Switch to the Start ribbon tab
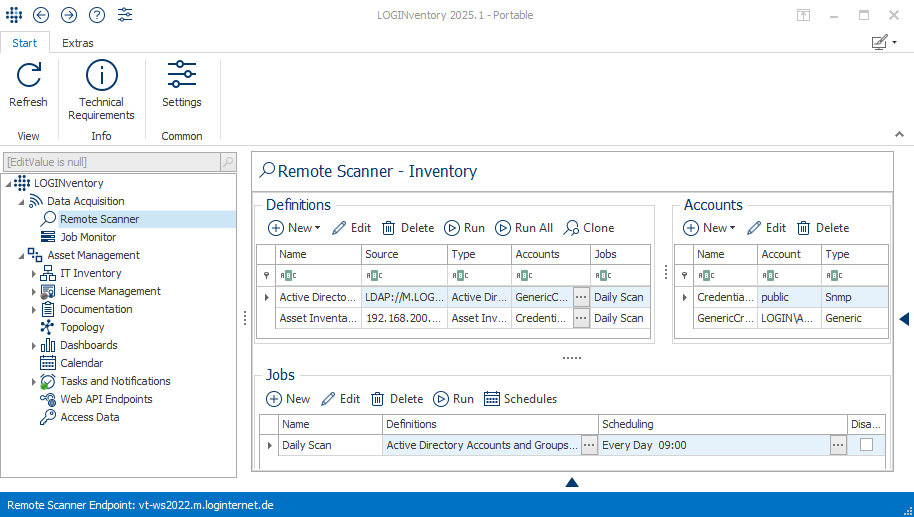The height and width of the screenshot is (517, 914). coord(24,43)
